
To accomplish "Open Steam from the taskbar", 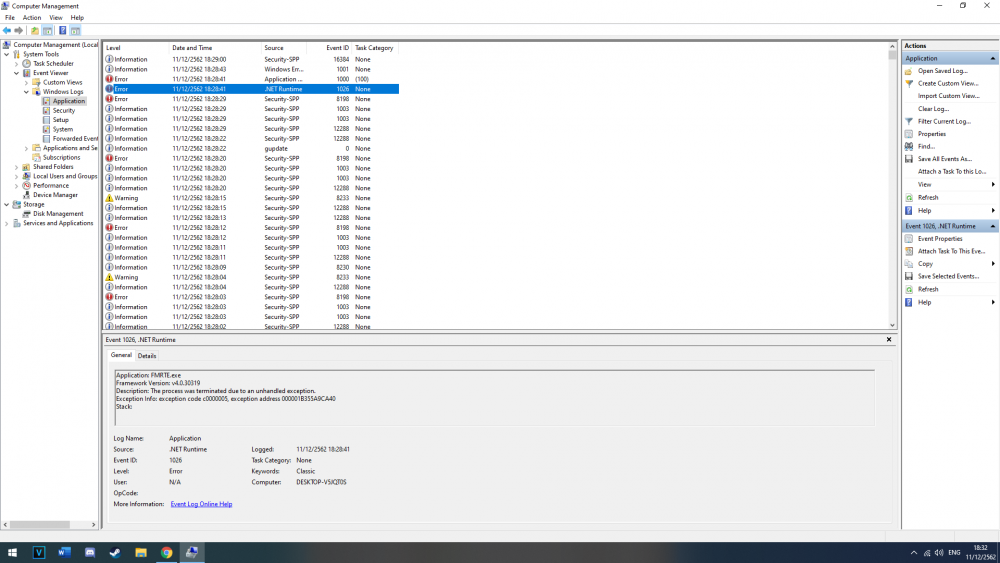I will click(x=115, y=552).
